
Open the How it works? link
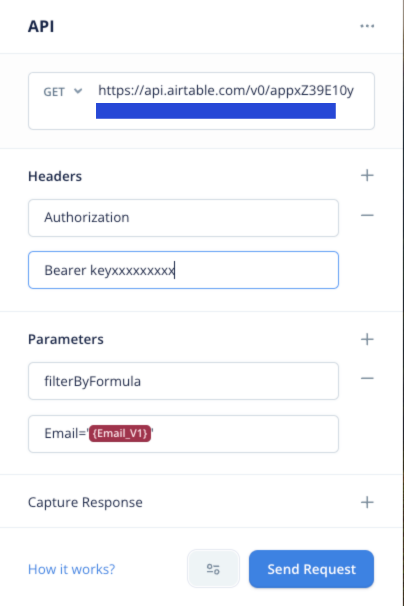point(72,569)
